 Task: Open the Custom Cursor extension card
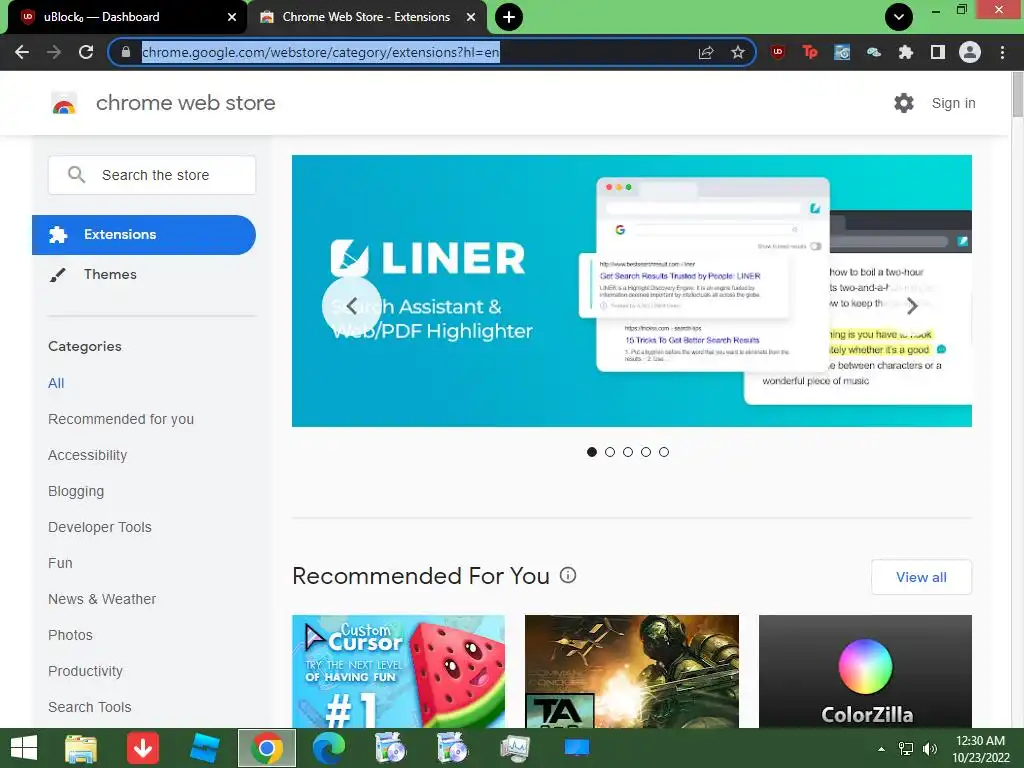click(398, 671)
